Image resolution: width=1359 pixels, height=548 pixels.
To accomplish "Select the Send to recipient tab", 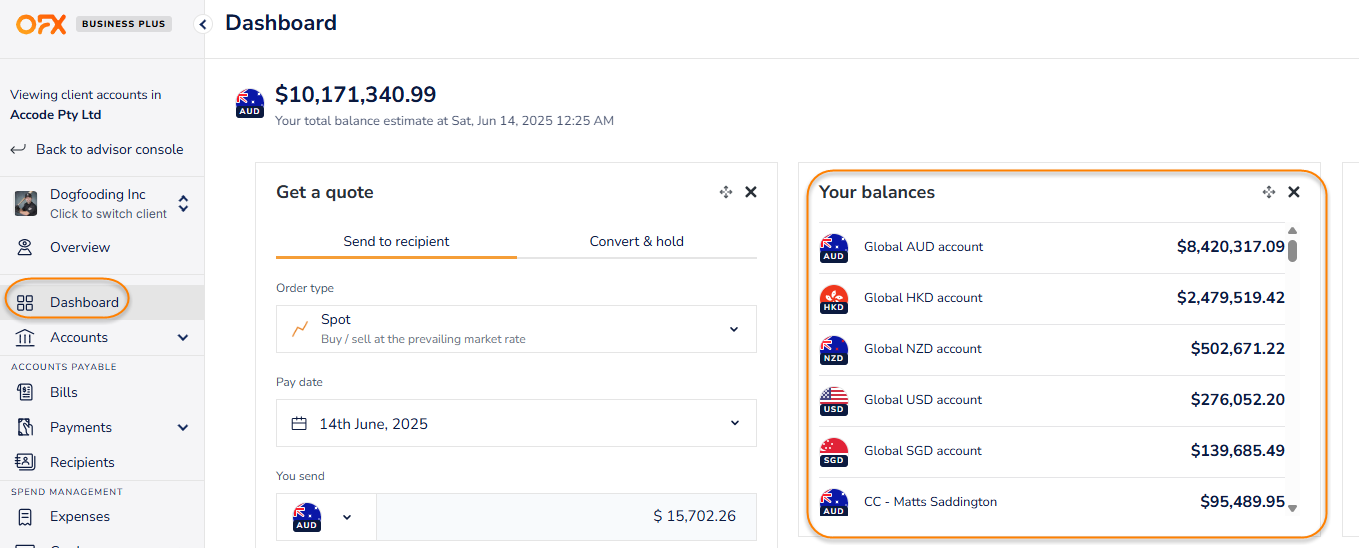I will coord(396,241).
